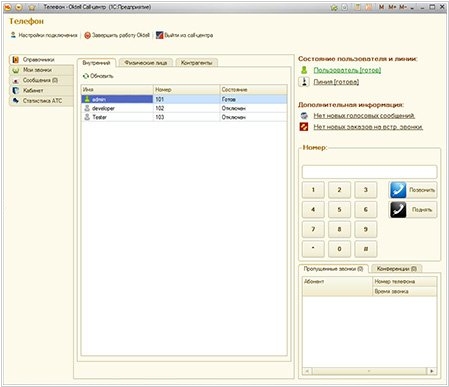Open Нет новых голосовых сообщений link
This screenshot has height=387, width=449.
coord(364,116)
